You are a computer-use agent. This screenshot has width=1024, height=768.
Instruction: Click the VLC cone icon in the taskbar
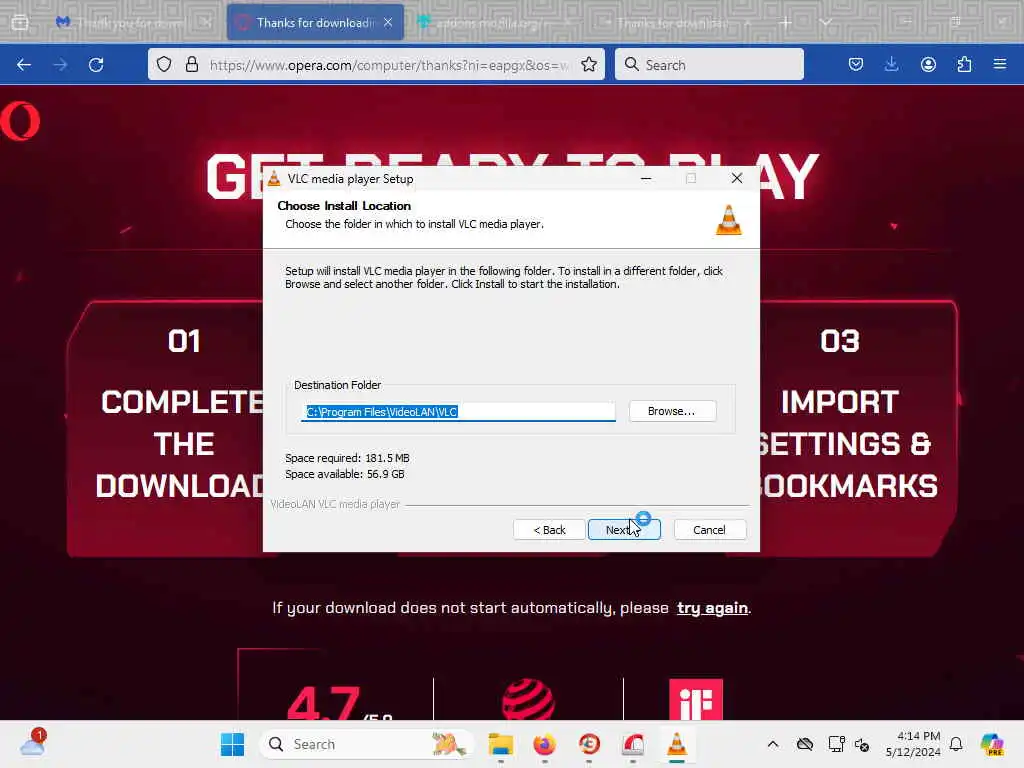point(677,744)
